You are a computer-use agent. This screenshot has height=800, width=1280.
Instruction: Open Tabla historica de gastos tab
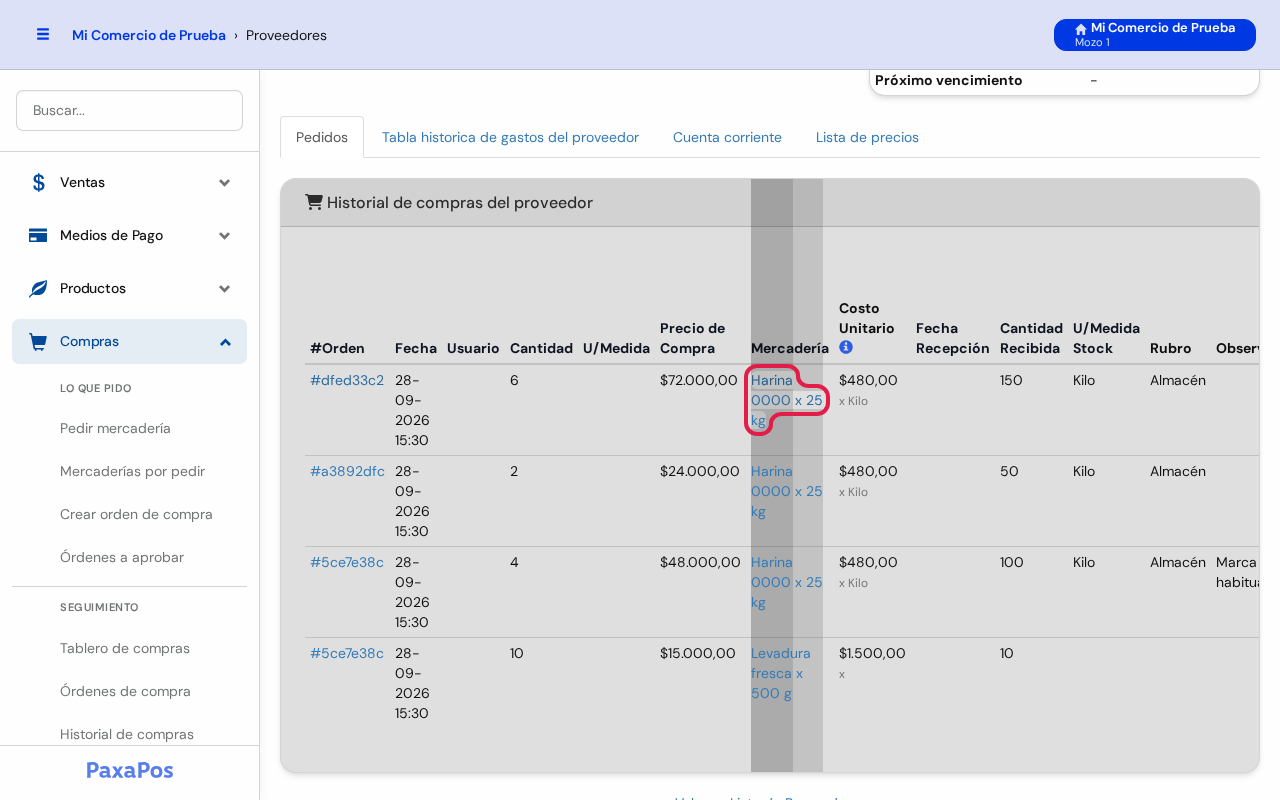tap(510, 137)
